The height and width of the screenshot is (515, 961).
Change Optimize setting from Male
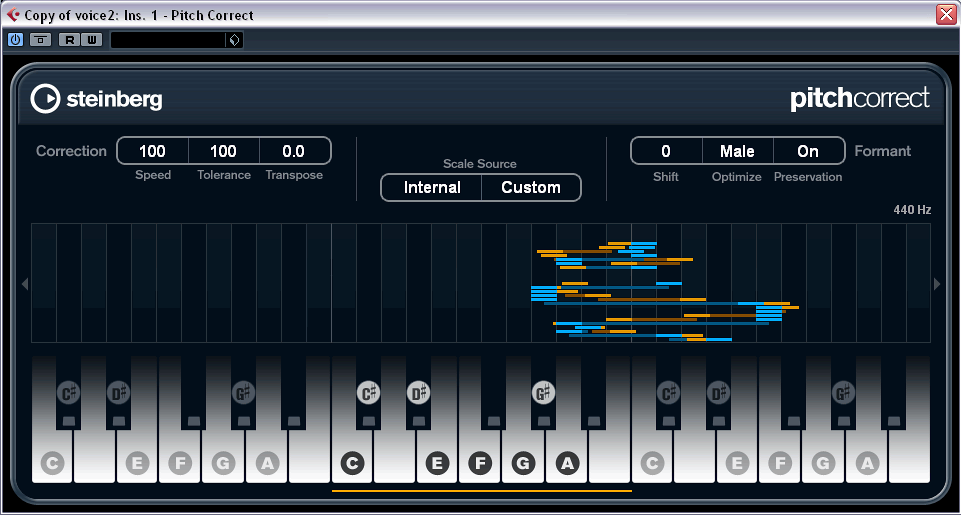(737, 151)
